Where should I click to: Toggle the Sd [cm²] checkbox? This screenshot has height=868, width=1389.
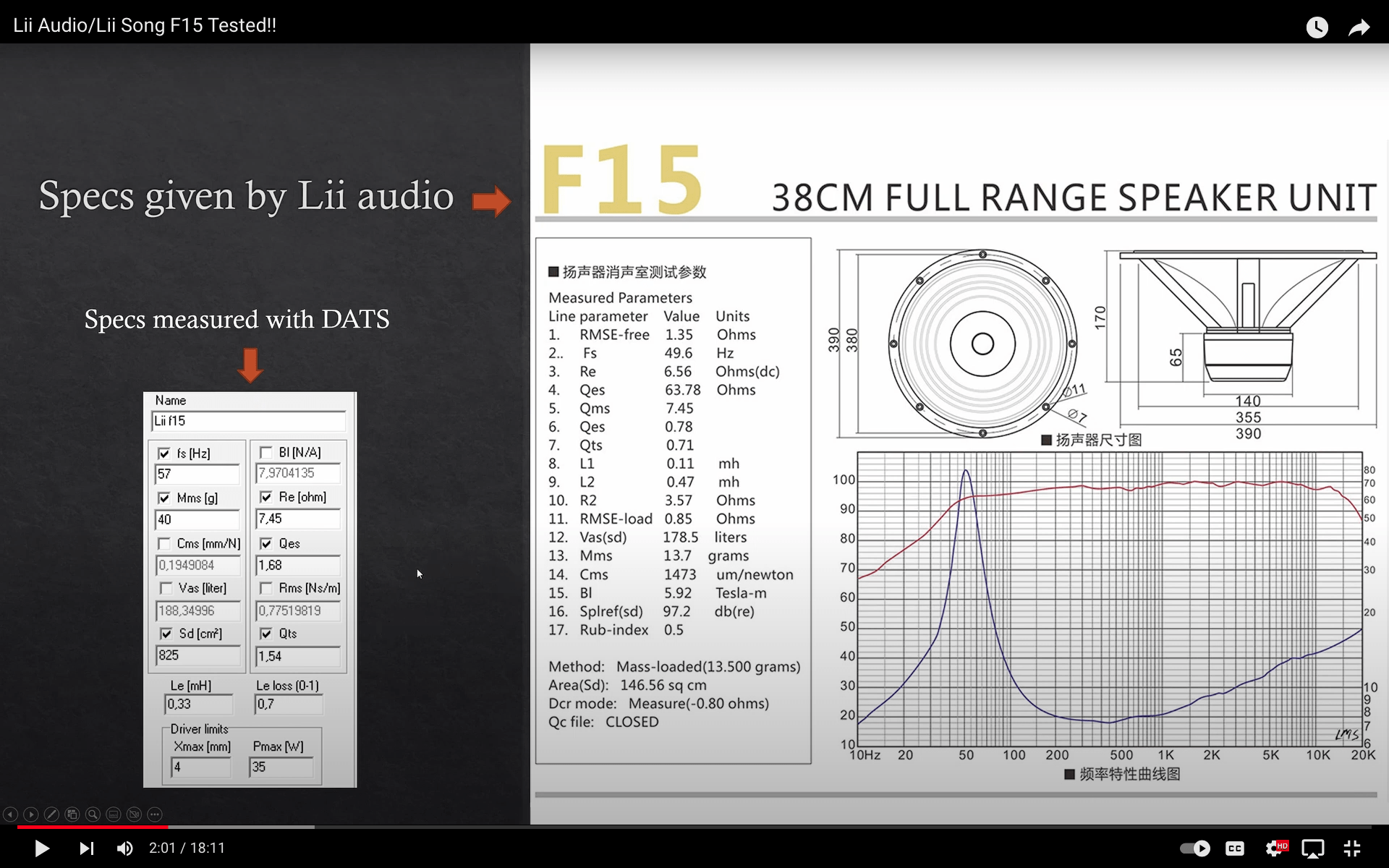tap(166, 634)
